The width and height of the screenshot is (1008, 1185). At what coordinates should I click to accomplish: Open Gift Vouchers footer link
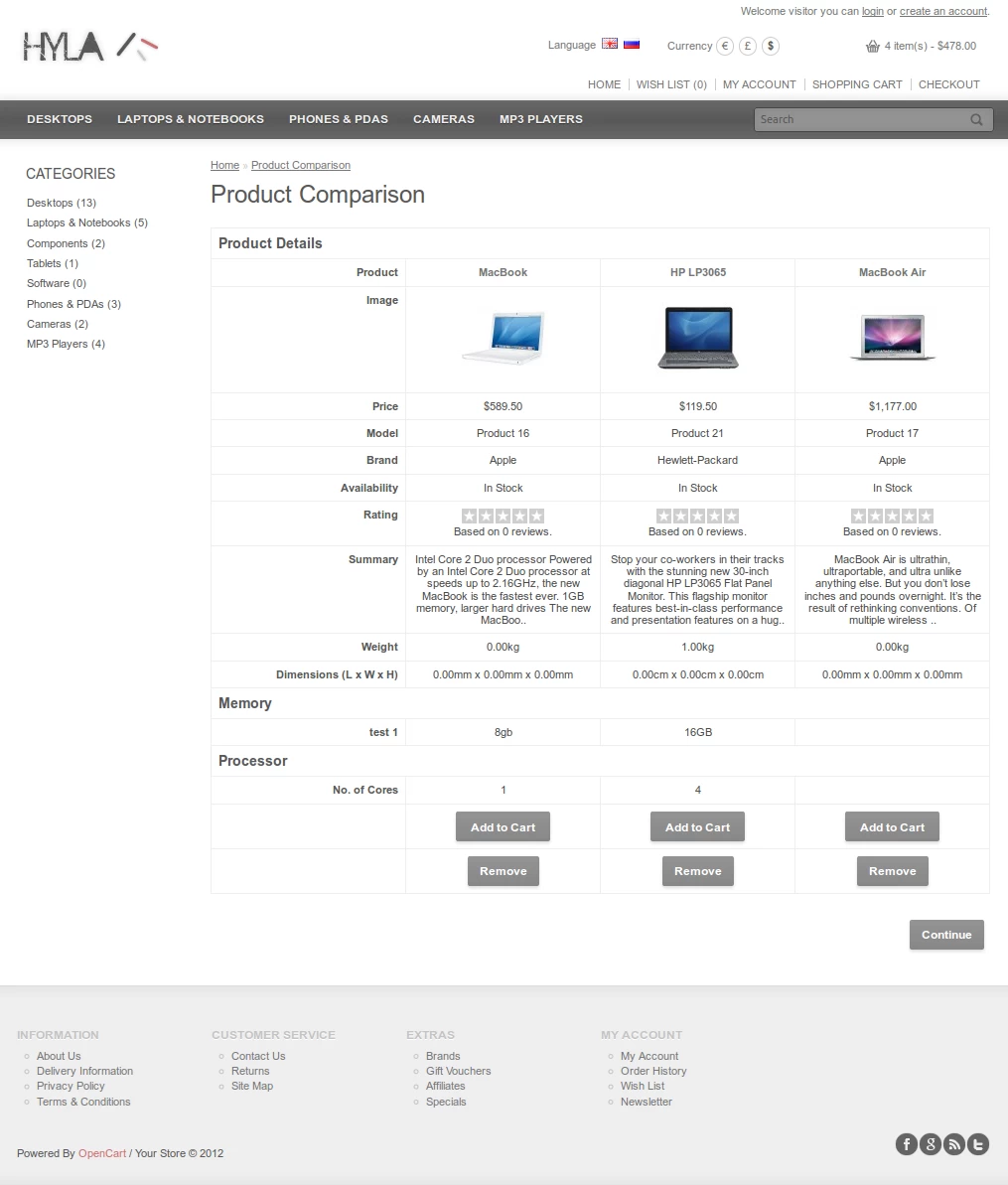(458, 1071)
